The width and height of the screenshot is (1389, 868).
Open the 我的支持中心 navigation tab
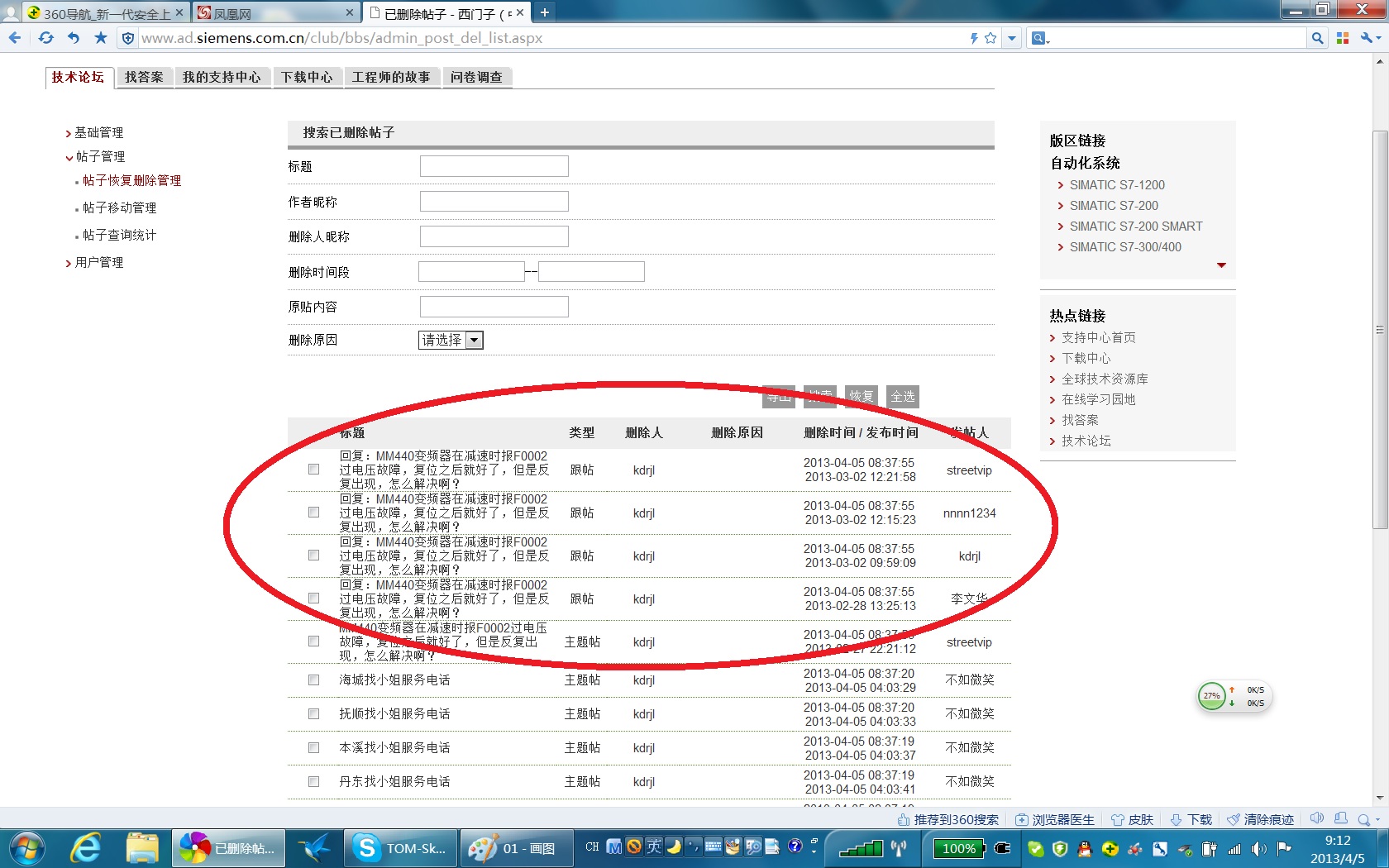pyautogui.click(x=222, y=77)
